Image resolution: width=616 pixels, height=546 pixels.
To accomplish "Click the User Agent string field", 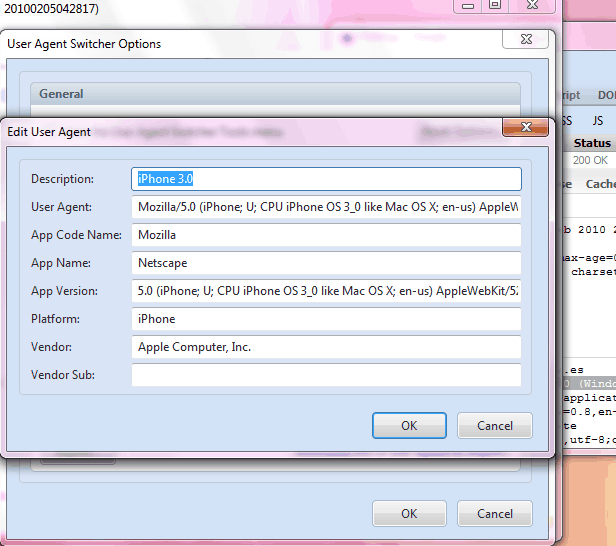I will click(326, 207).
